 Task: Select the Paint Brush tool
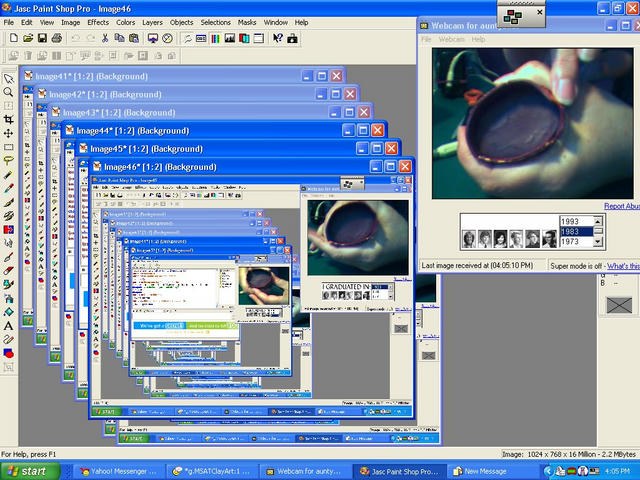click(x=8, y=202)
